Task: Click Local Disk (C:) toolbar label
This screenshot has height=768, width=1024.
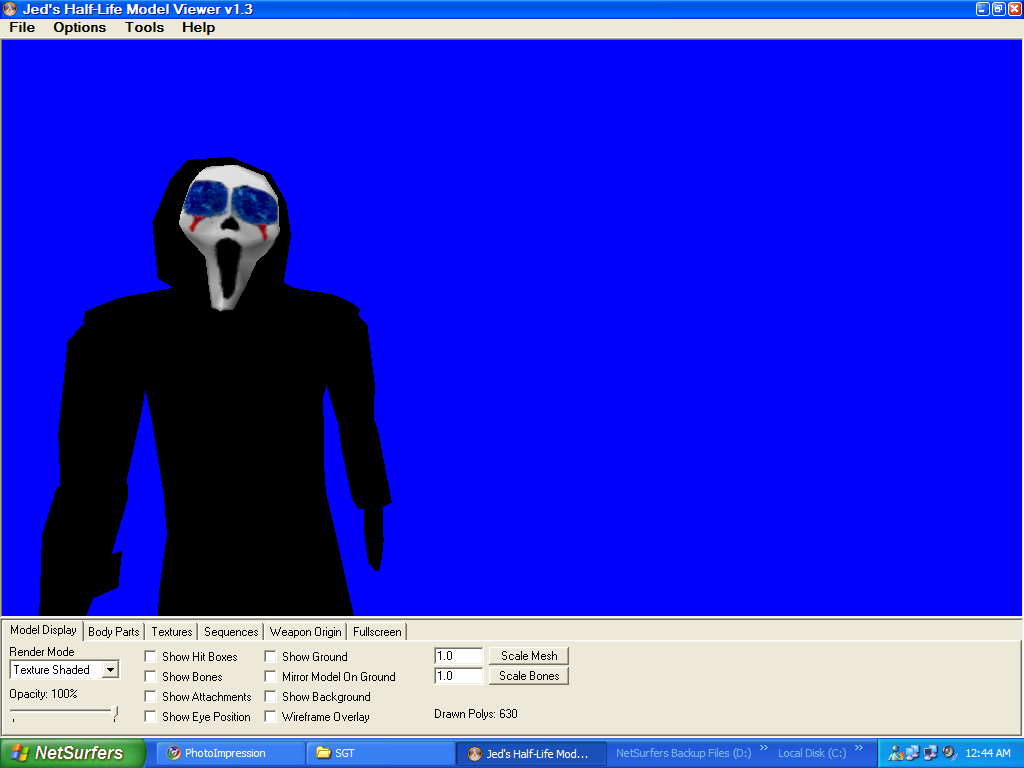Action: 812,753
